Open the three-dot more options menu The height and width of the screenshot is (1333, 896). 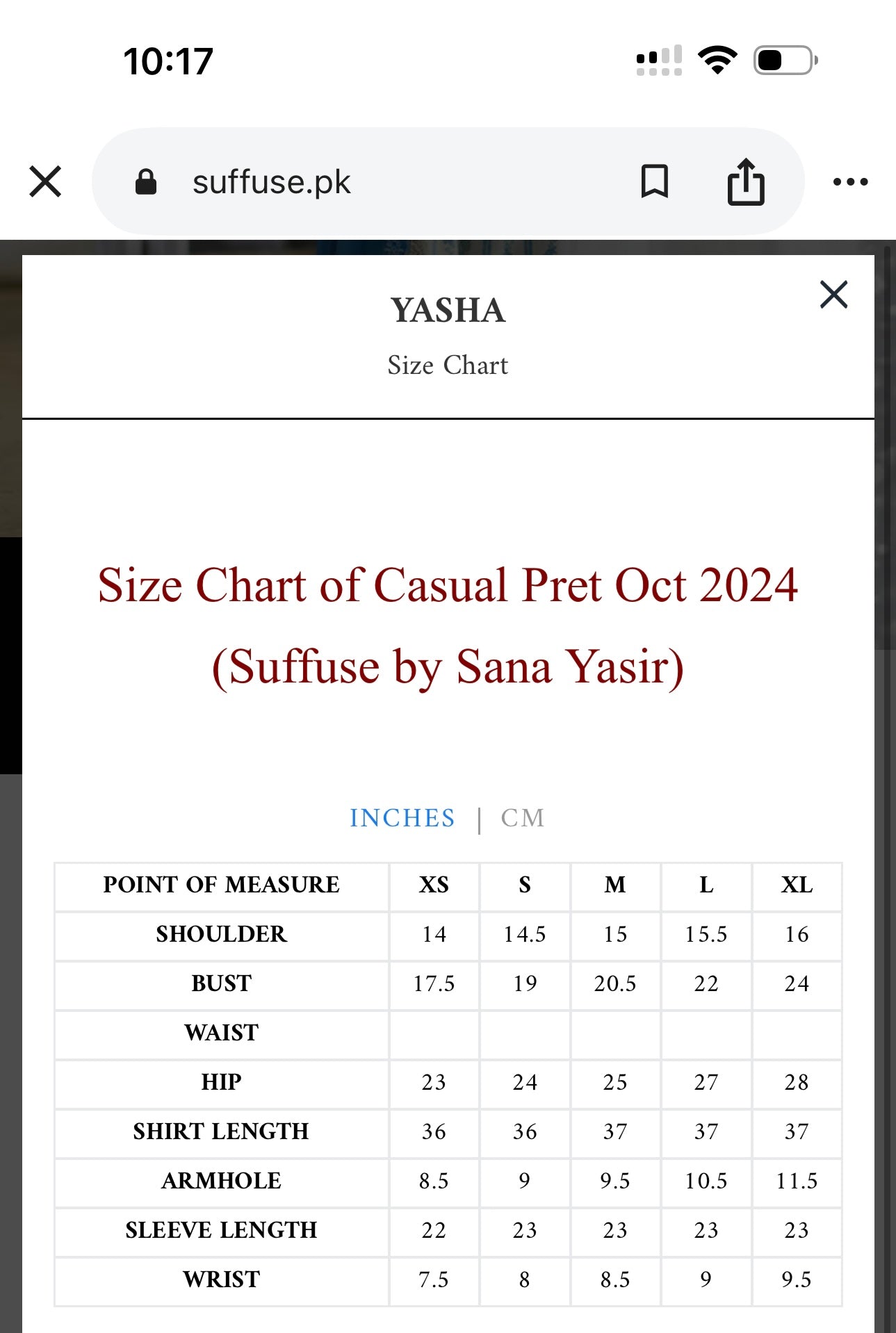click(850, 182)
